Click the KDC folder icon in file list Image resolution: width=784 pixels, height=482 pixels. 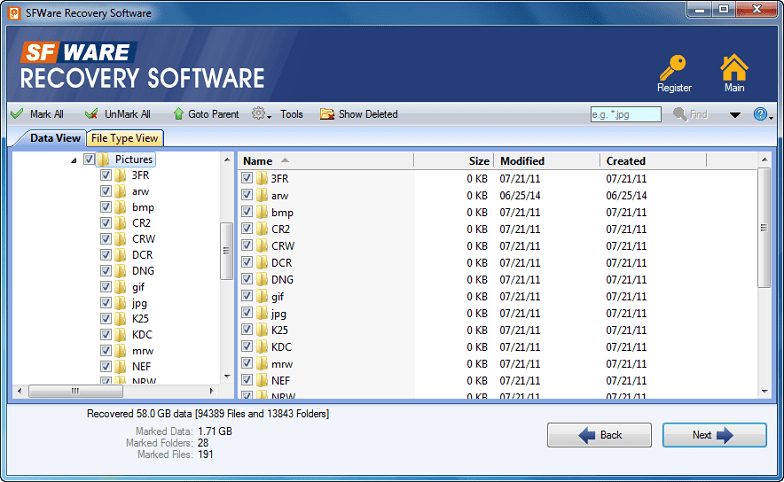(262, 346)
